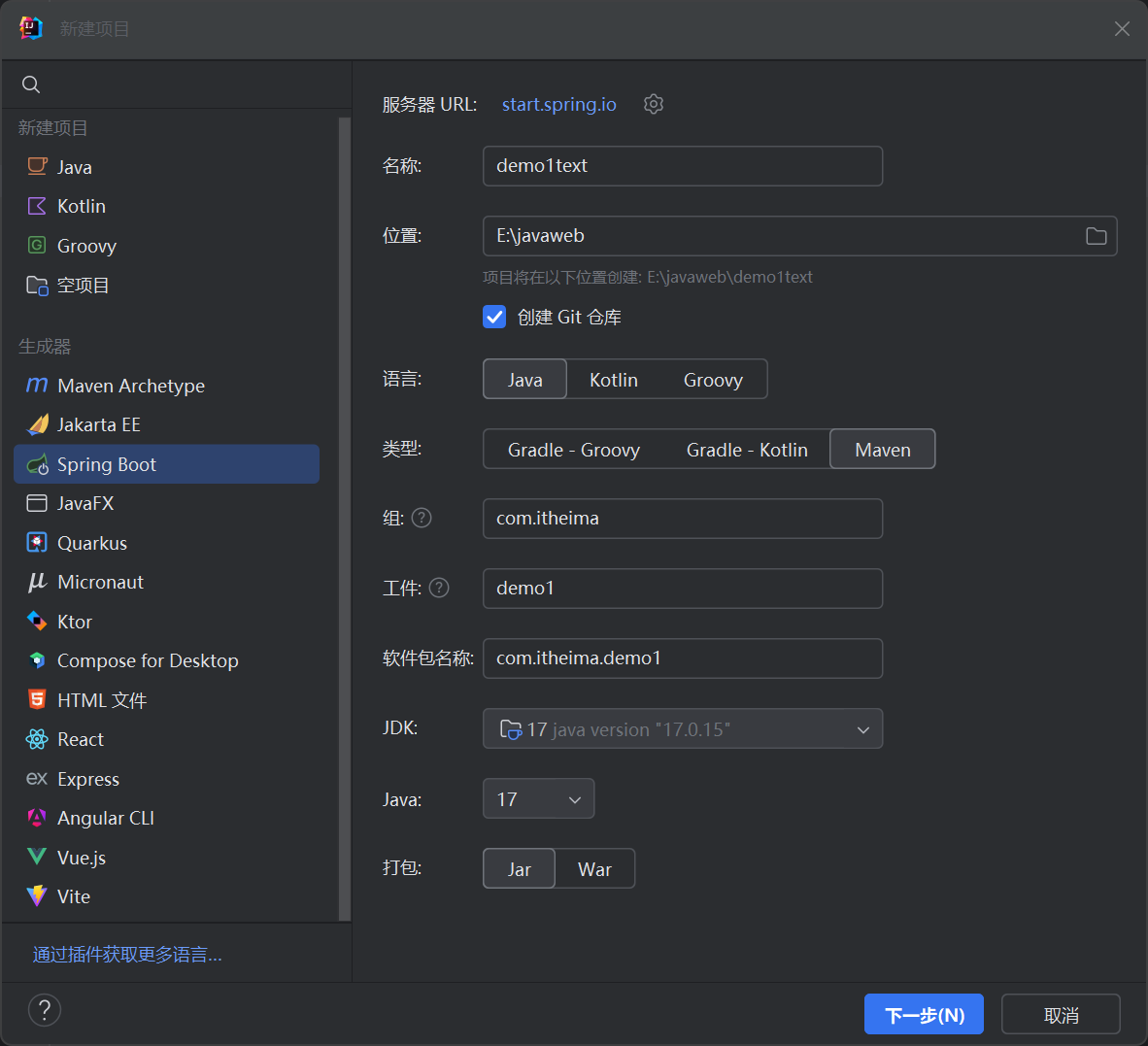Click the 名称 field containing demo1text
This screenshot has height=1046, width=1148.
(x=683, y=166)
